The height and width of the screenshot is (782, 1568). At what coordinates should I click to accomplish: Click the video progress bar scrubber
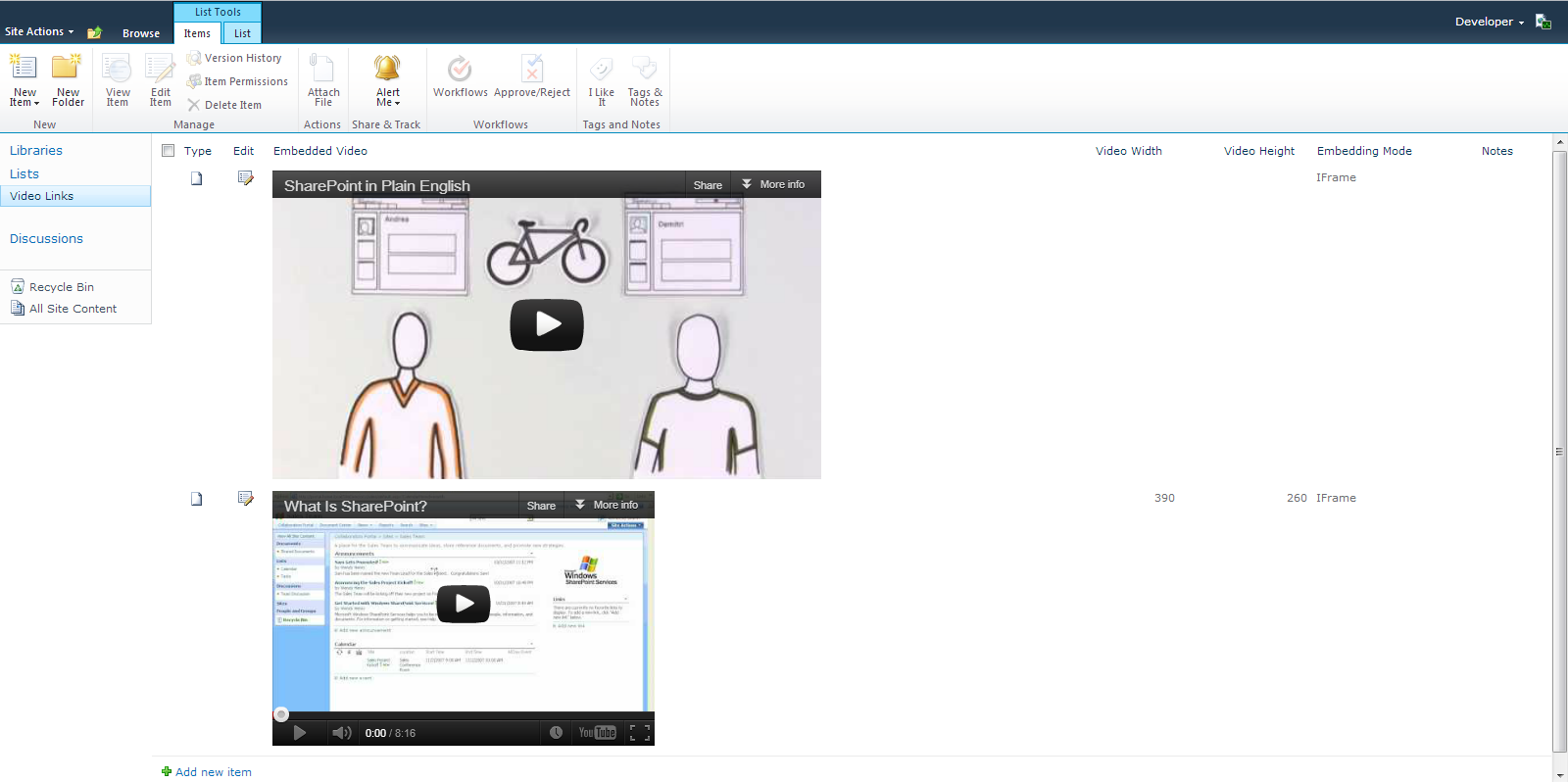point(281,714)
